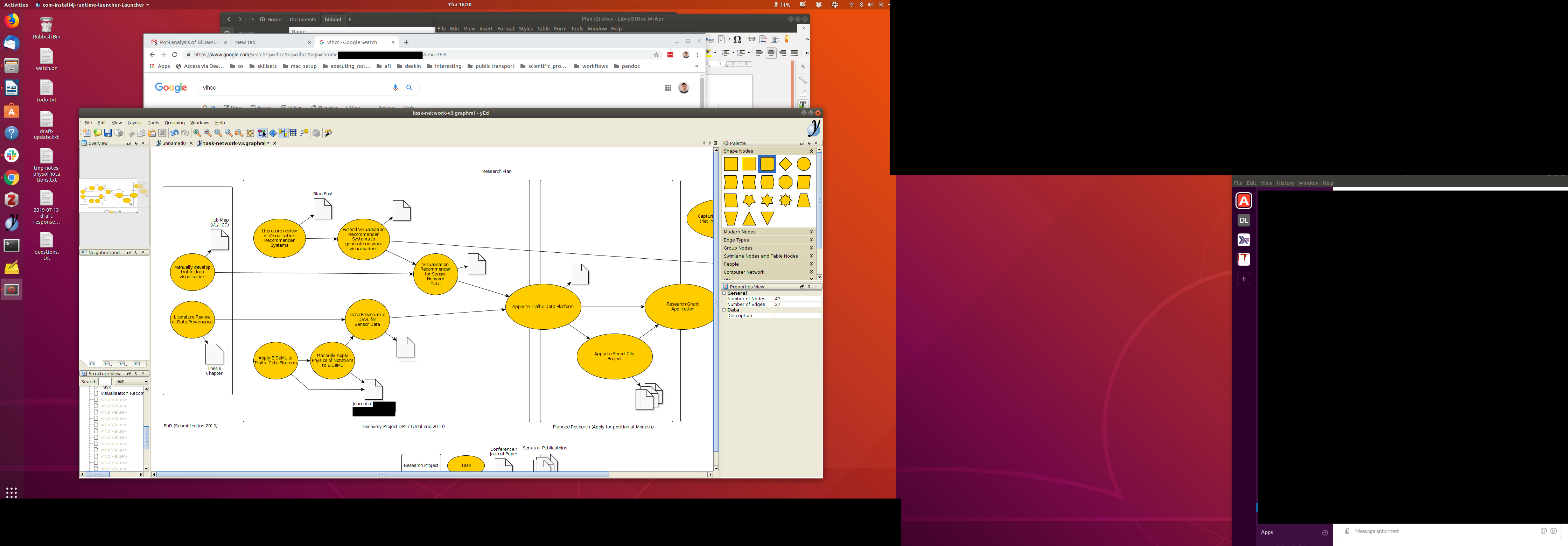Click the Fit Content icon in toolbar
The height and width of the screenshot is (546, 1568).
pyautogui.click(x=250, y=133)
